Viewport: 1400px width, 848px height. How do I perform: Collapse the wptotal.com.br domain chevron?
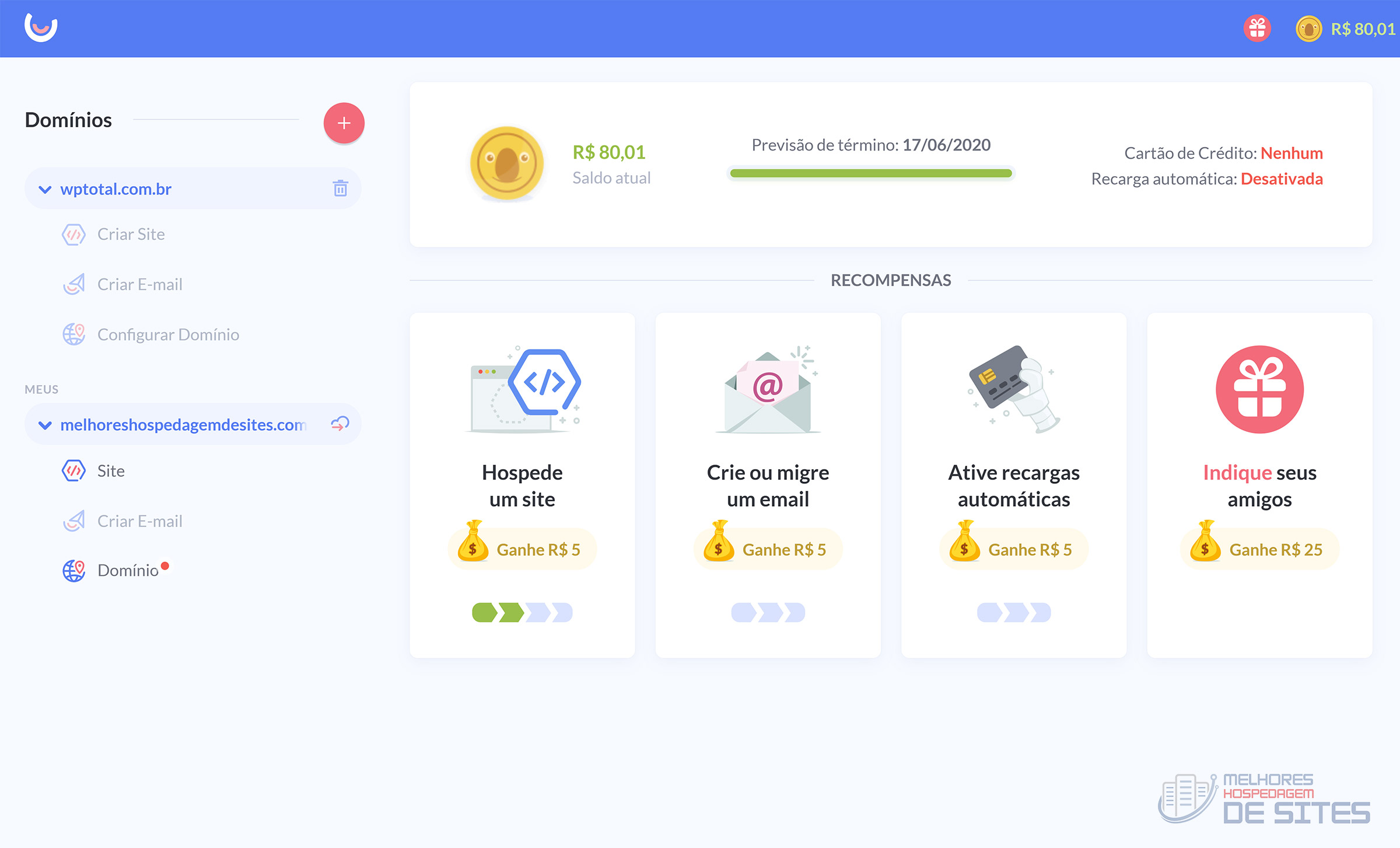45,190
